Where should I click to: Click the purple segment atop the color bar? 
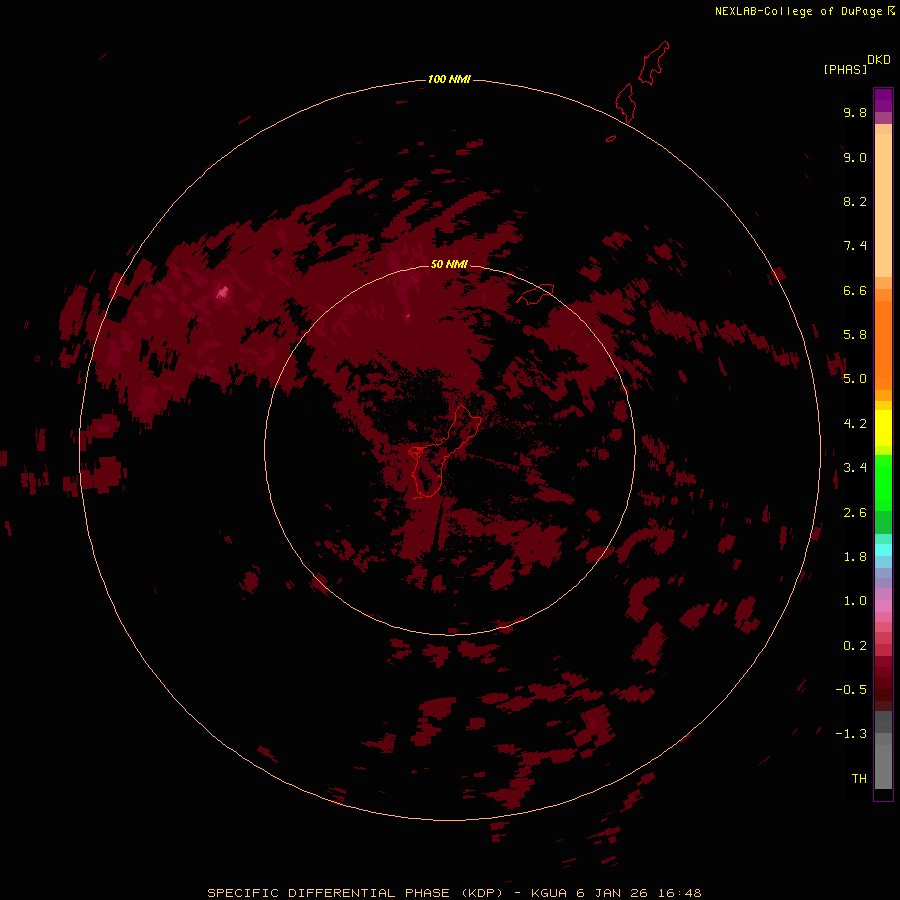[x=883, y=100]
